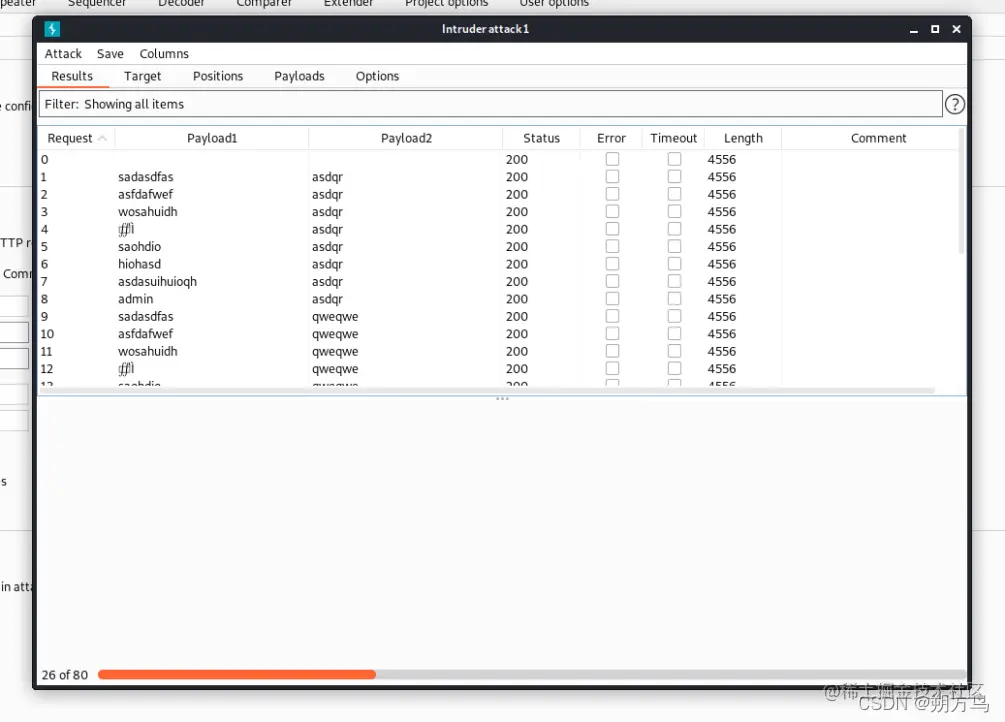Screen dimensions: 1005x722
Task: Open the Comparer tab in the Burp main window
Action: pos(264,4)
